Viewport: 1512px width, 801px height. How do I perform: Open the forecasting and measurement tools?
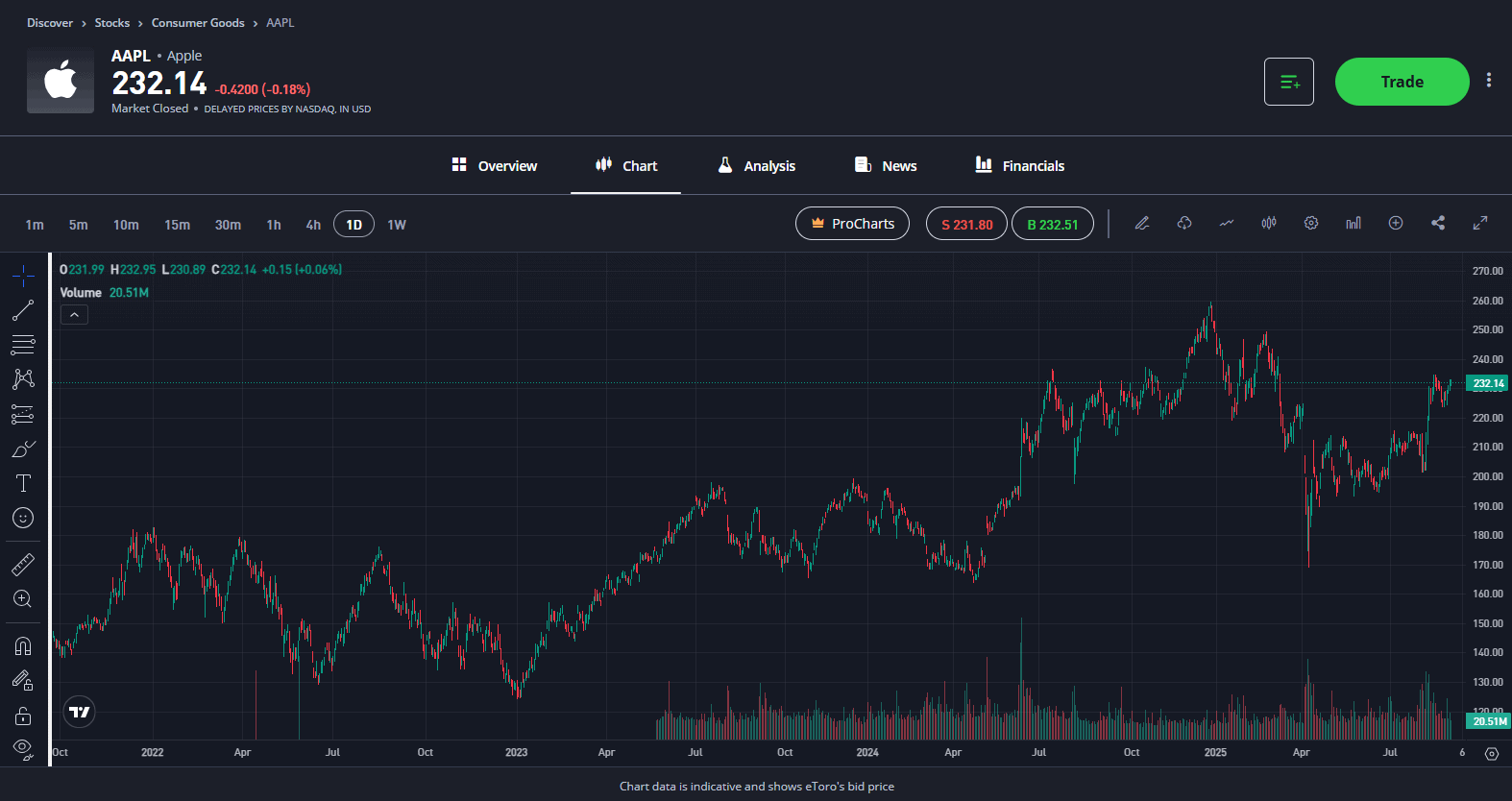tap(23, 414)
